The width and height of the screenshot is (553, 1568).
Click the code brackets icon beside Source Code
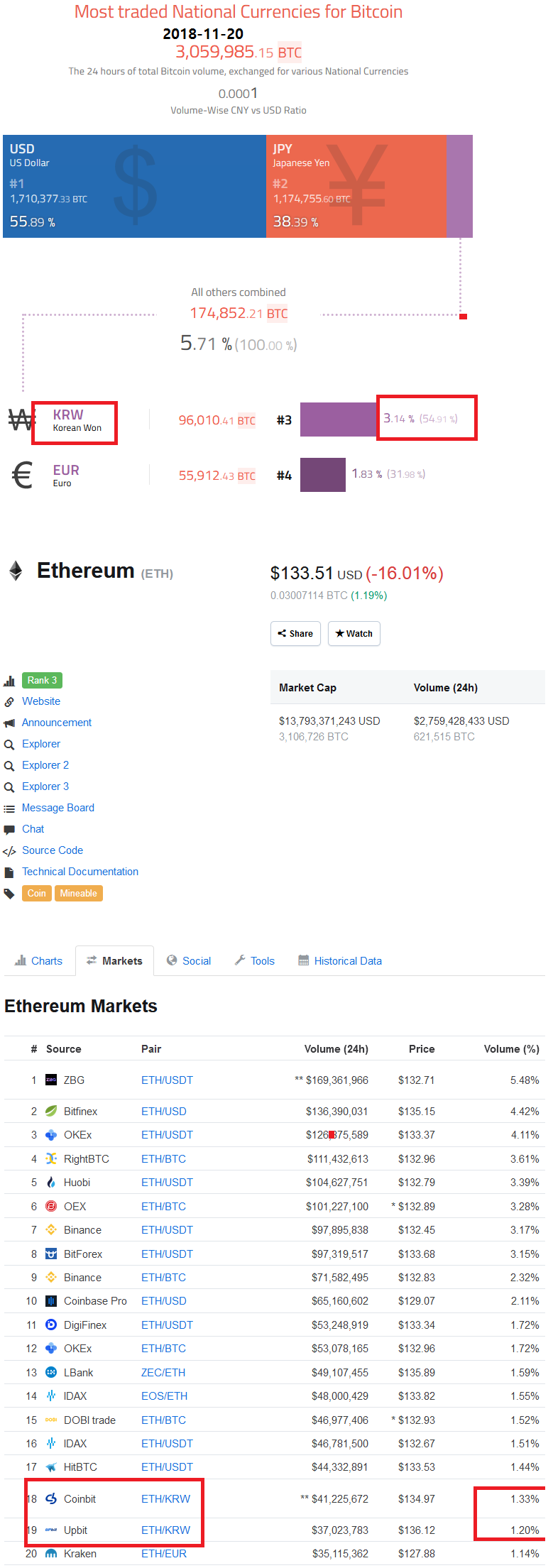(9, 851)
